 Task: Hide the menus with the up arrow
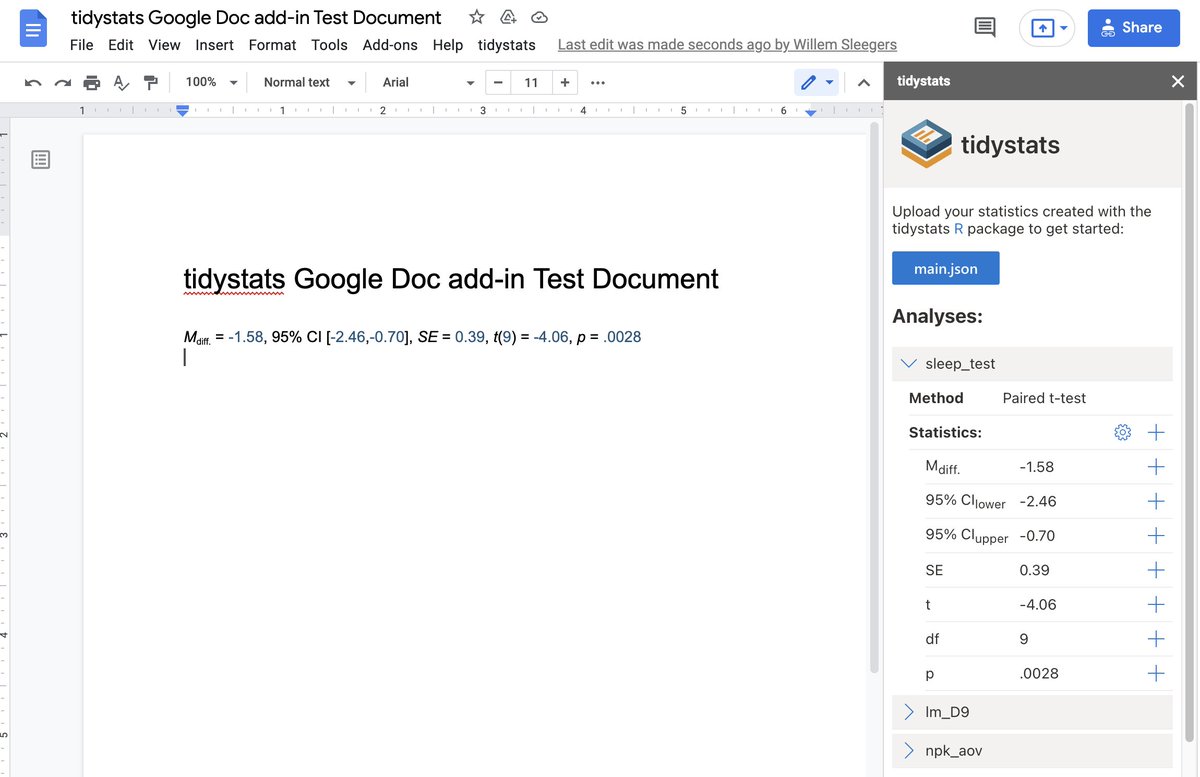click(864, 82)
